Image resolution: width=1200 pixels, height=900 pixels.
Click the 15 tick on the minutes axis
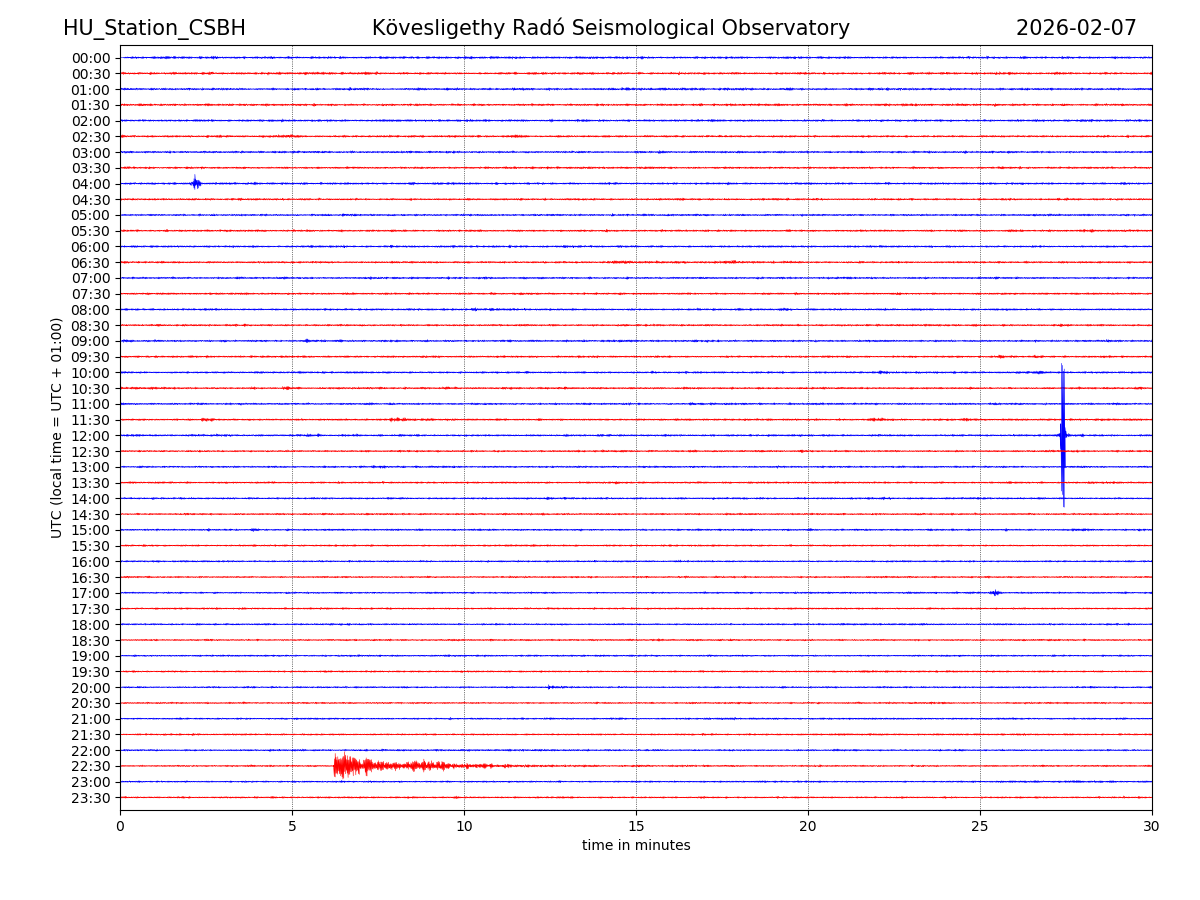[636, 827]
